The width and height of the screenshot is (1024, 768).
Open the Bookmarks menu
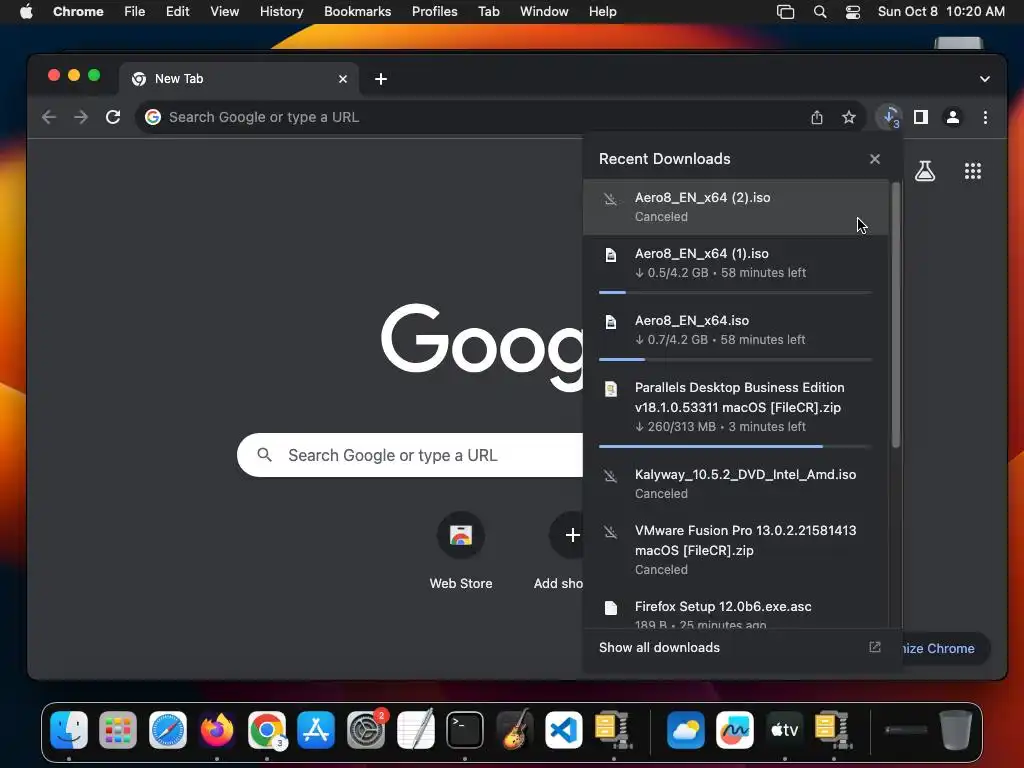pyautogui.click(x=357, y=12)
